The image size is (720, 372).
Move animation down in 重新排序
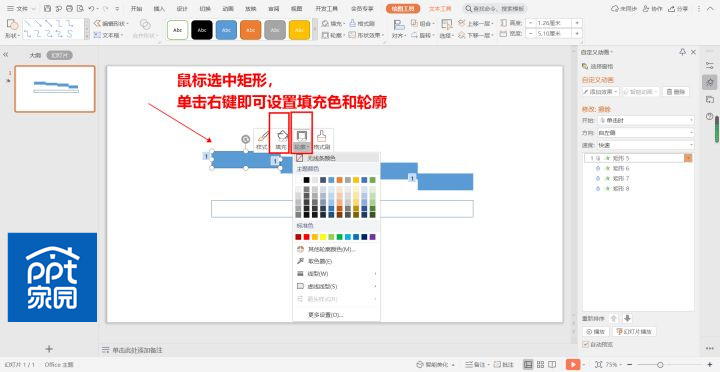click(x=627, y=318)
